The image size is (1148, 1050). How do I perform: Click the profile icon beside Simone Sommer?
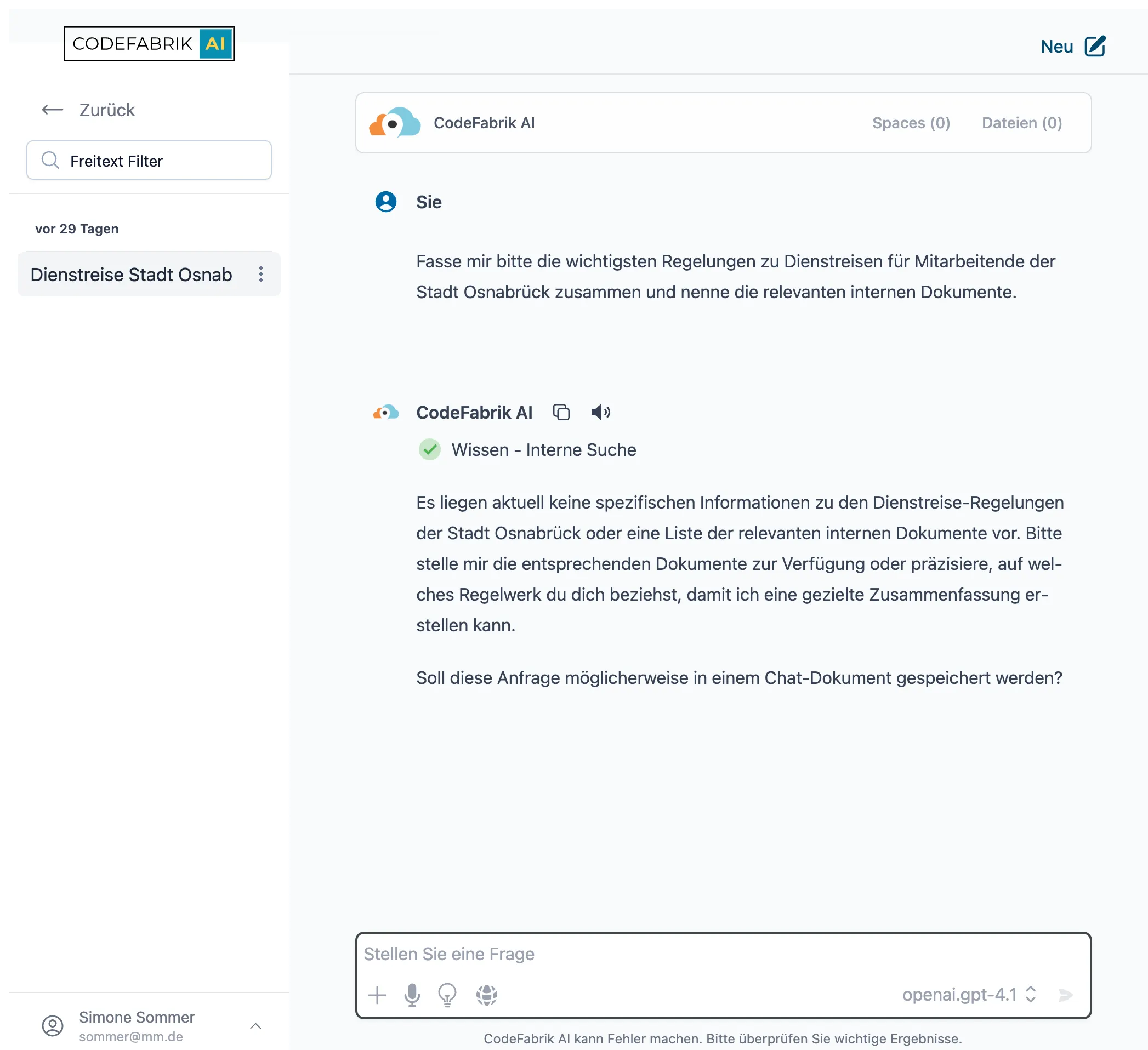pos(53,1026)
